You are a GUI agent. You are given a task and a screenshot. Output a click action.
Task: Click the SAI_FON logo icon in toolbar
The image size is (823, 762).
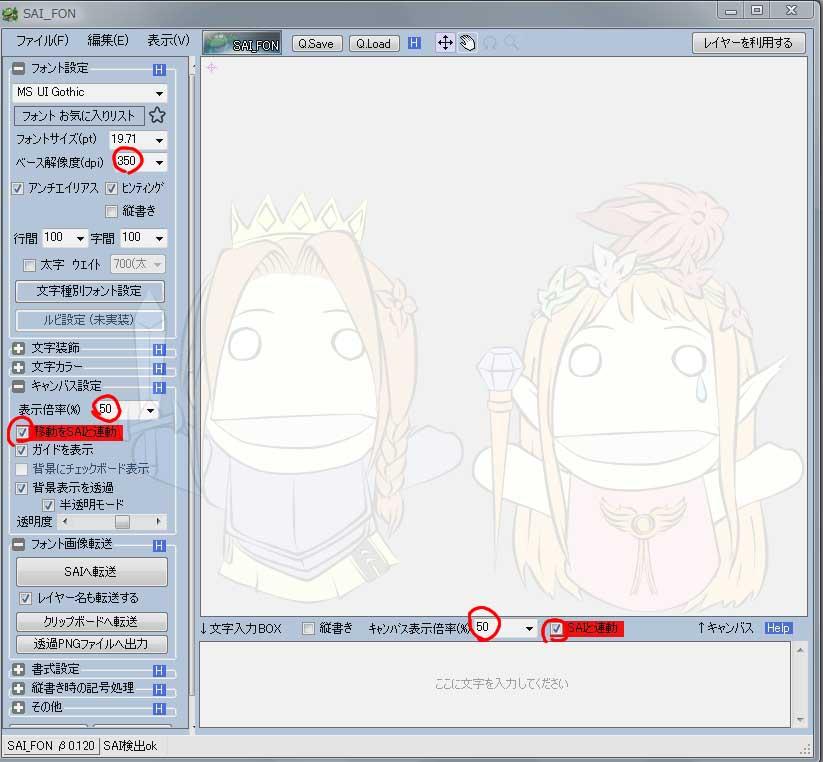point(242,43)
